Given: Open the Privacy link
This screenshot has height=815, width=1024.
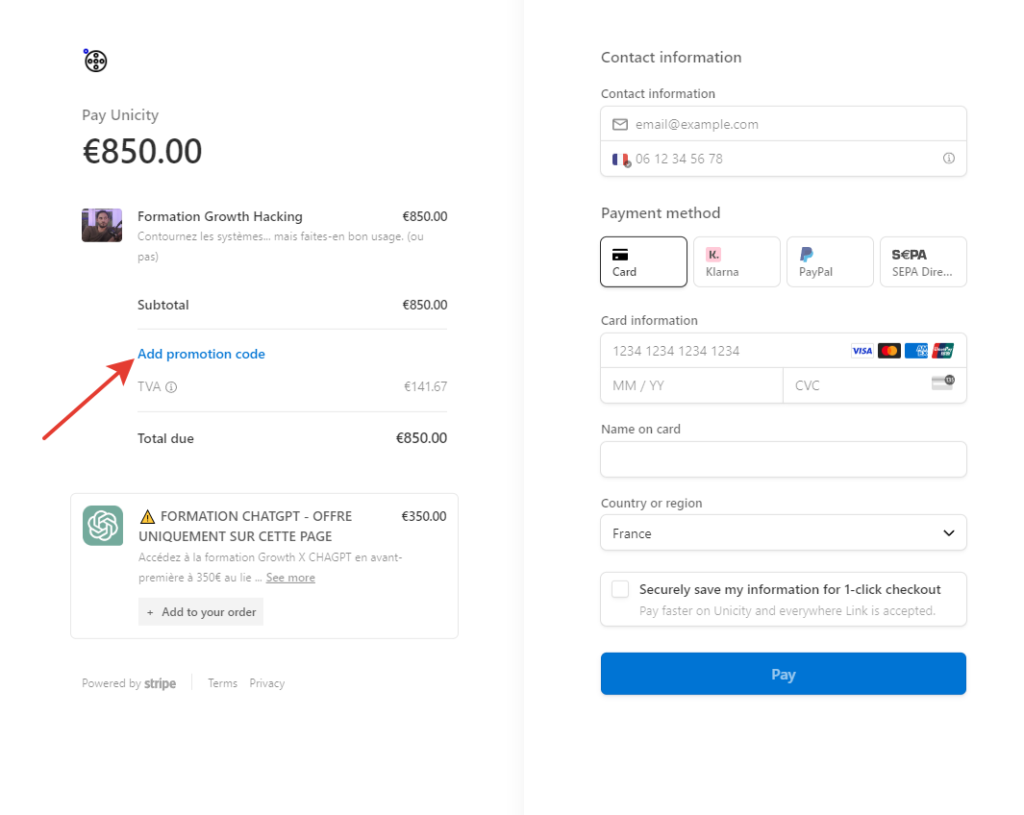Looking at the screenshot, I should tap(267, 683).
